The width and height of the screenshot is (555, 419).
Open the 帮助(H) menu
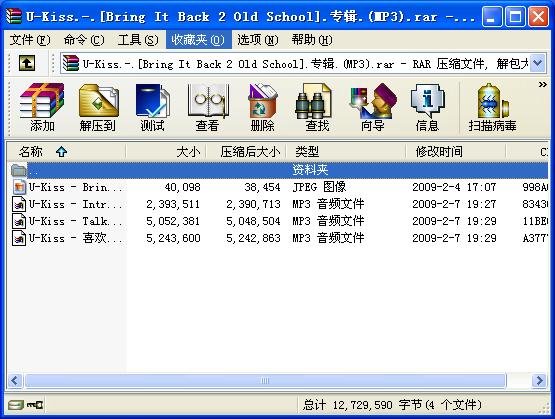click(x=312, y=40)
